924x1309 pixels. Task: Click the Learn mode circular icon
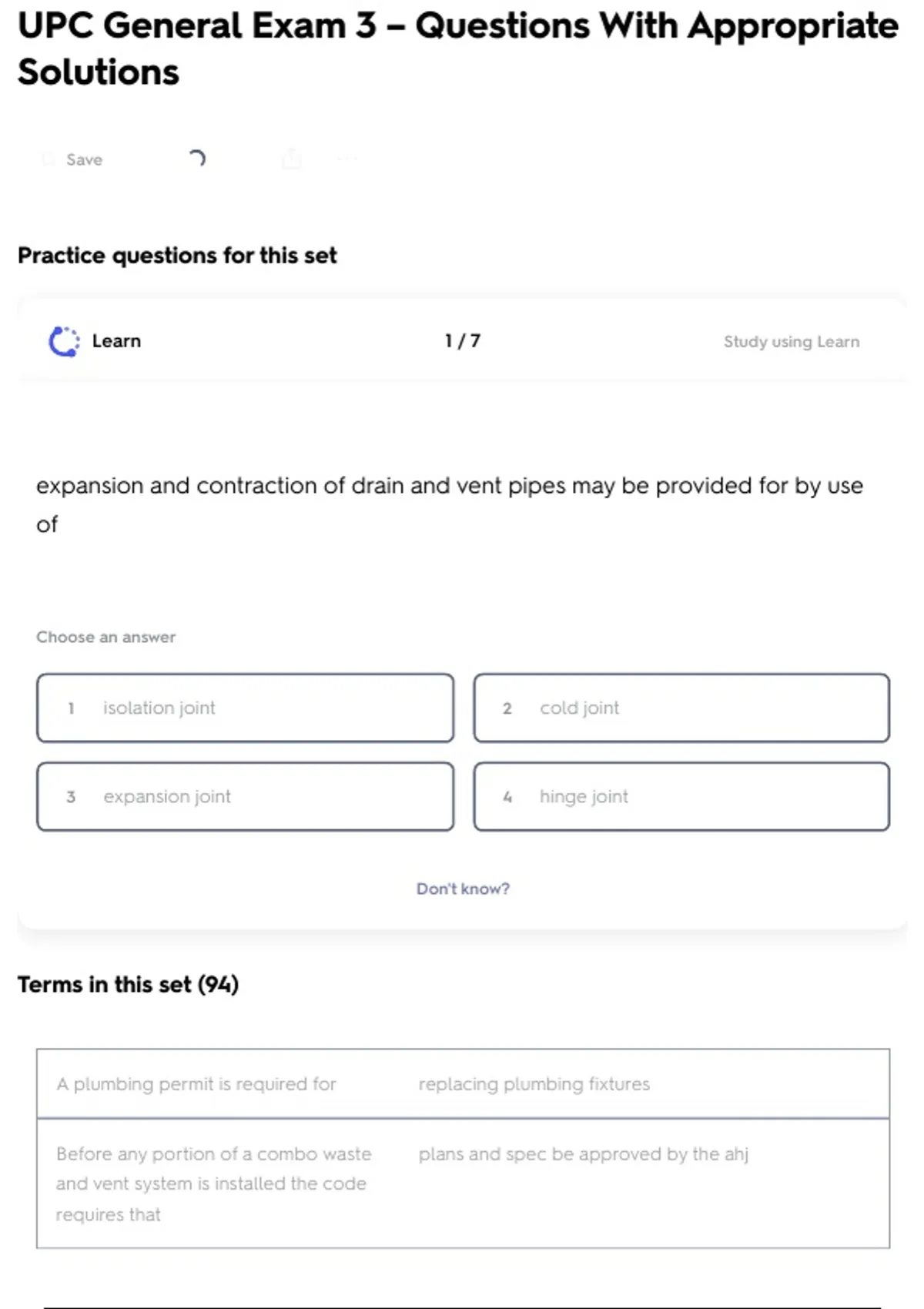64,341
